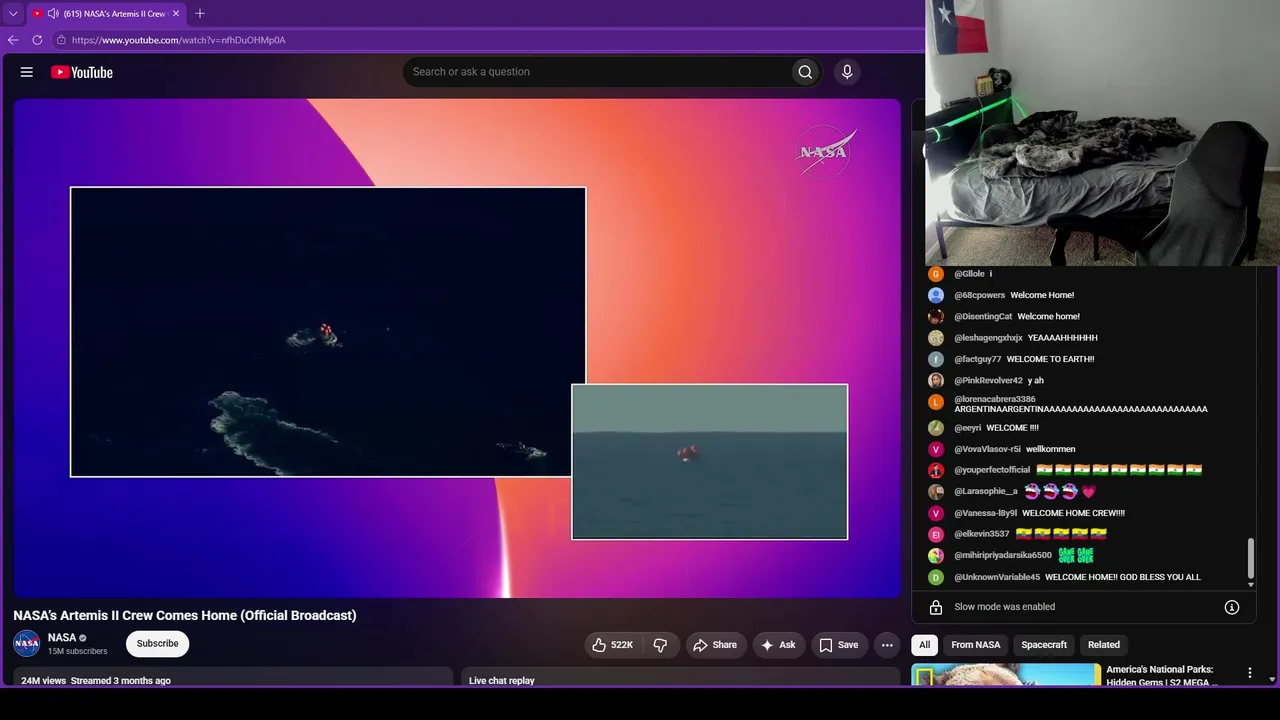Click the "24M views Streamed 3 months ago" text
1280x720 pixels.
(96, 681)
